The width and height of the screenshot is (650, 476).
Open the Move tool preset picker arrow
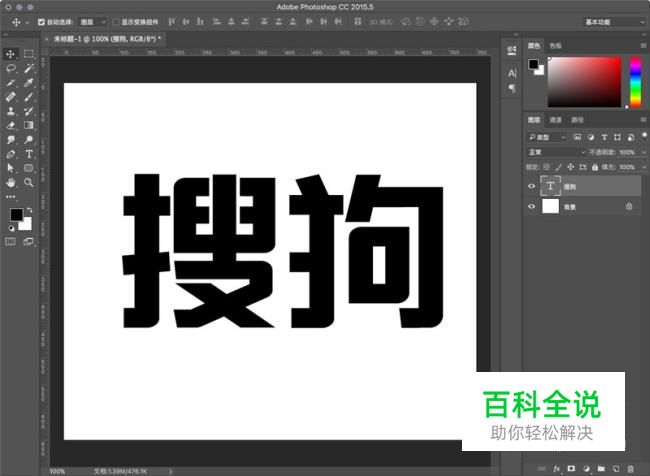[x=27, y=22]
